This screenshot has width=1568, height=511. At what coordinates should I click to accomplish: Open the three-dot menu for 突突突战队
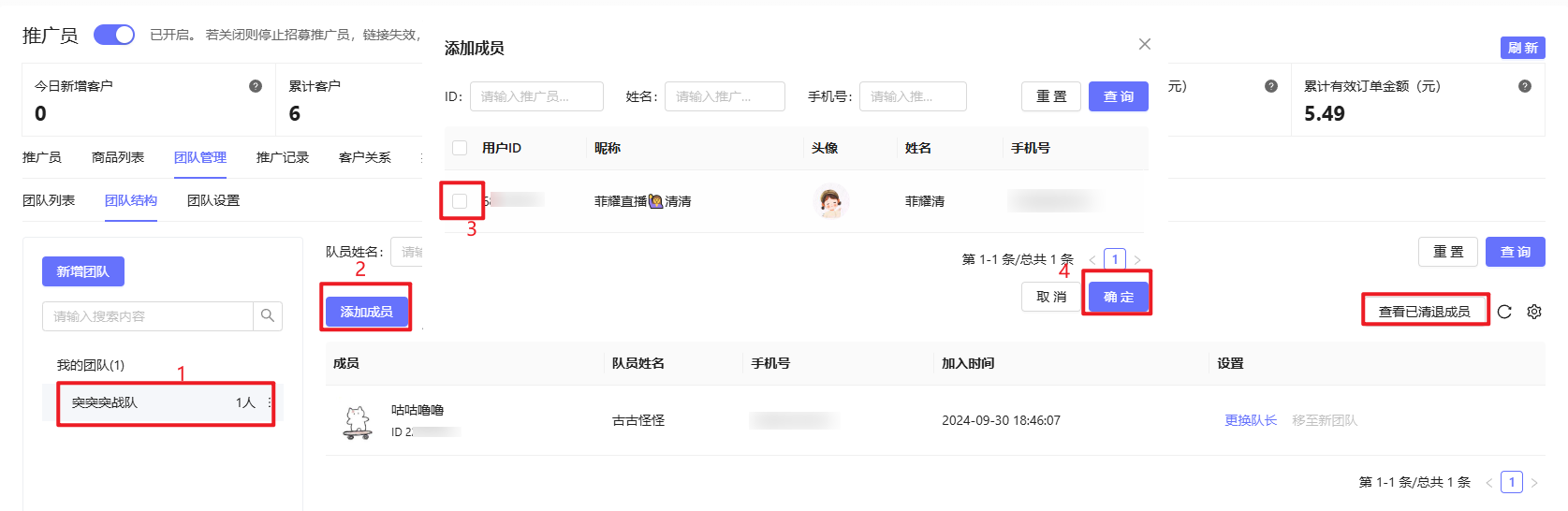click(270, 402)
